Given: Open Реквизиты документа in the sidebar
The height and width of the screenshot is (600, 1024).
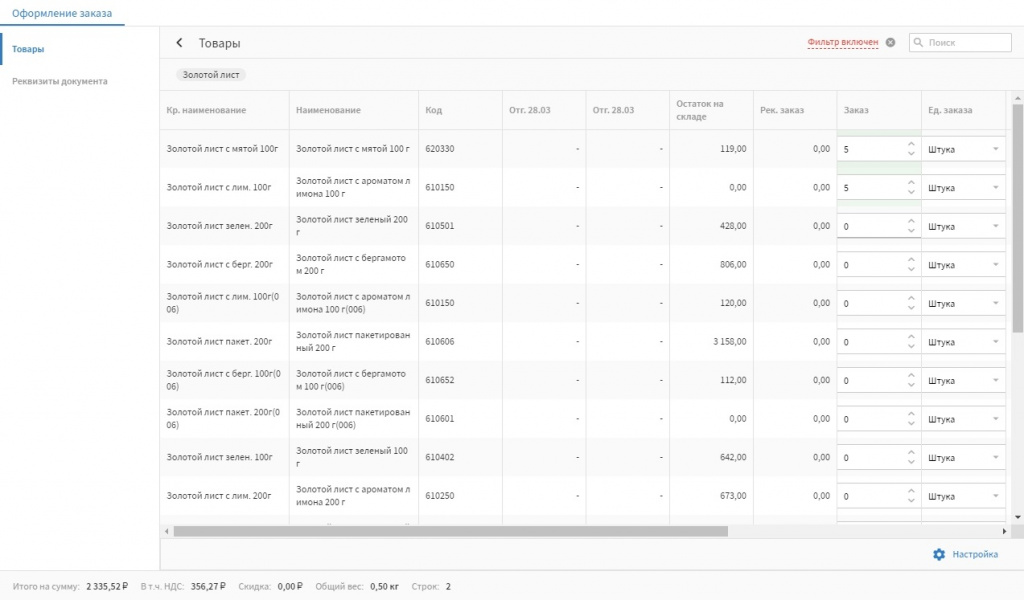Looking at the screenshot, I should [x=59, y=81].
